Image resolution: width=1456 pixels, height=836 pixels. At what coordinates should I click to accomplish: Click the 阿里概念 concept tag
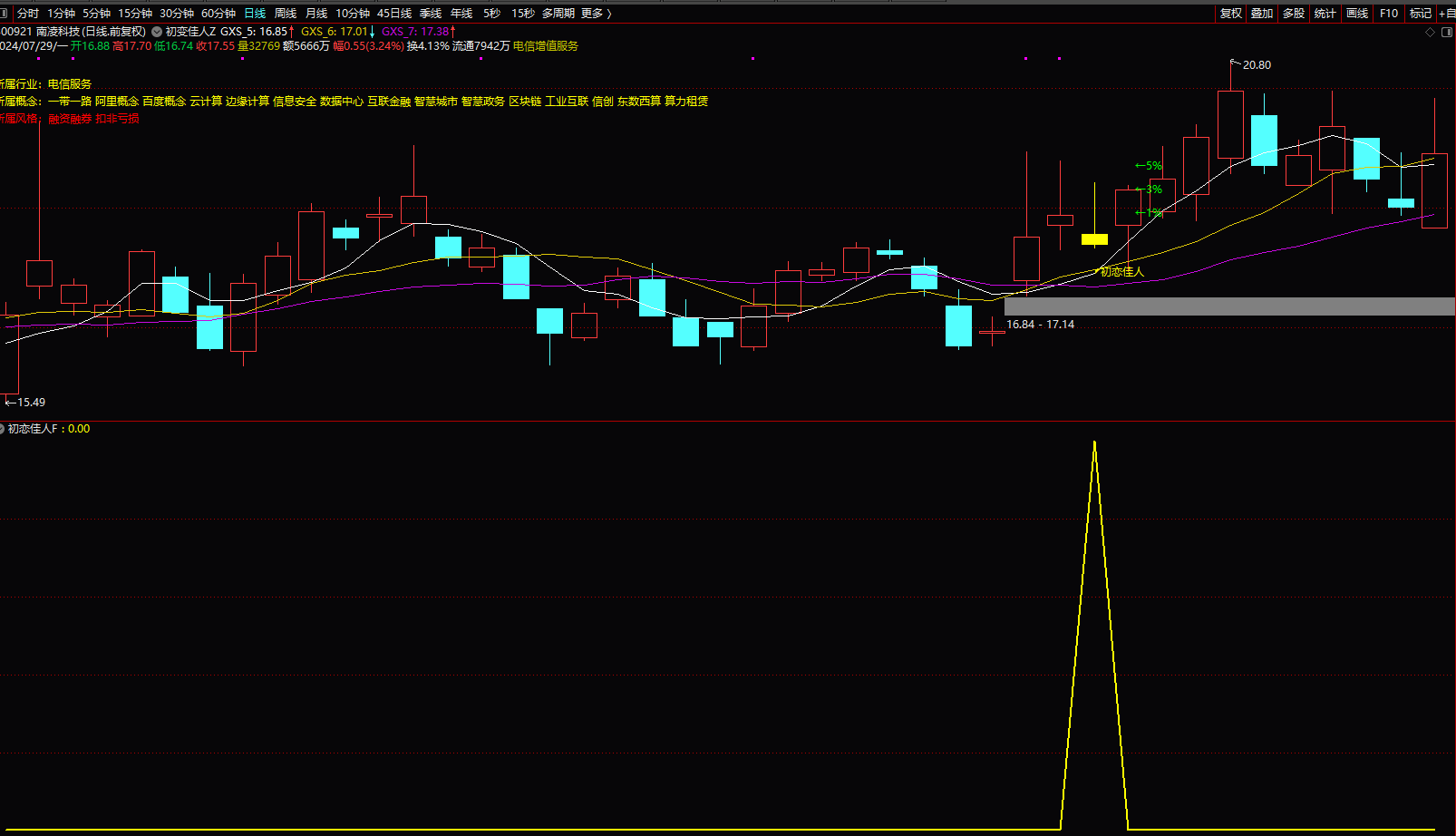tap(117, 102)
